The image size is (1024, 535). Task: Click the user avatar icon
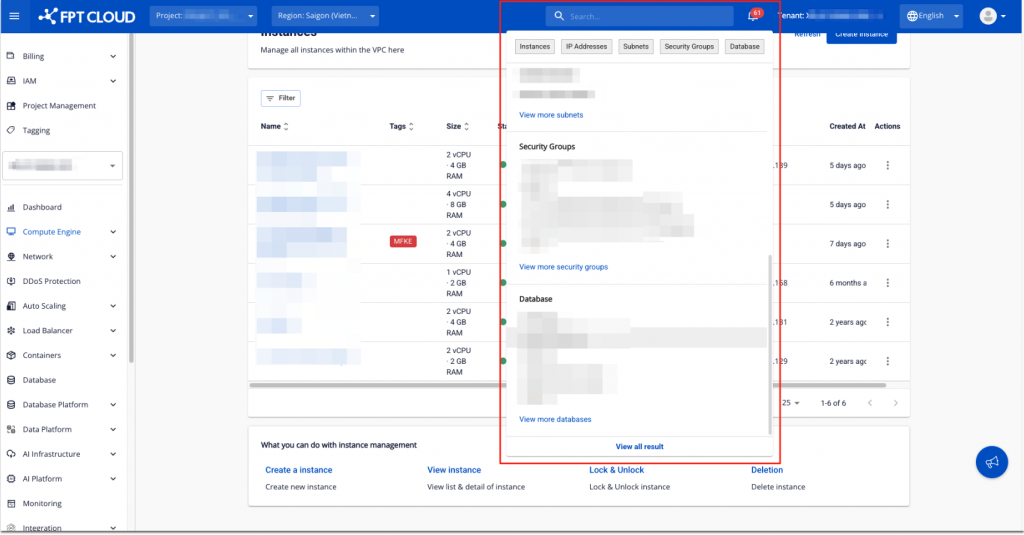coord(988,16)
